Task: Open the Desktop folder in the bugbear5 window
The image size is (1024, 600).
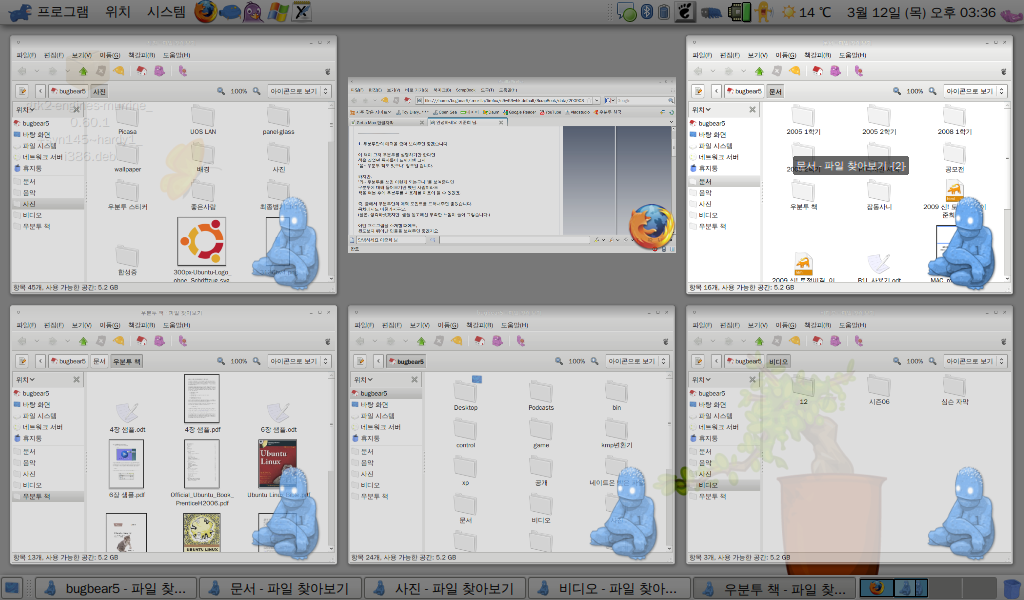Action: (466, 395)
